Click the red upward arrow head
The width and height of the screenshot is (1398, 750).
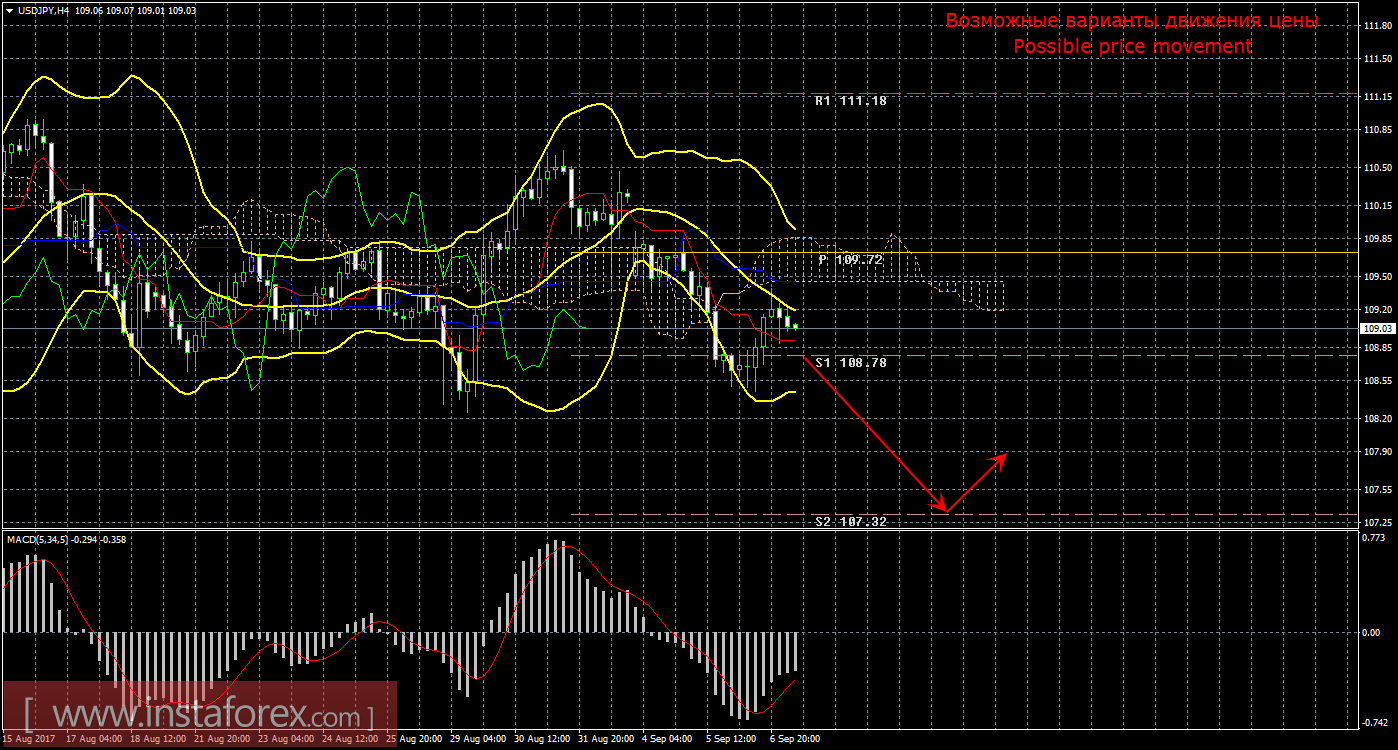click(x=1002, y=457)
